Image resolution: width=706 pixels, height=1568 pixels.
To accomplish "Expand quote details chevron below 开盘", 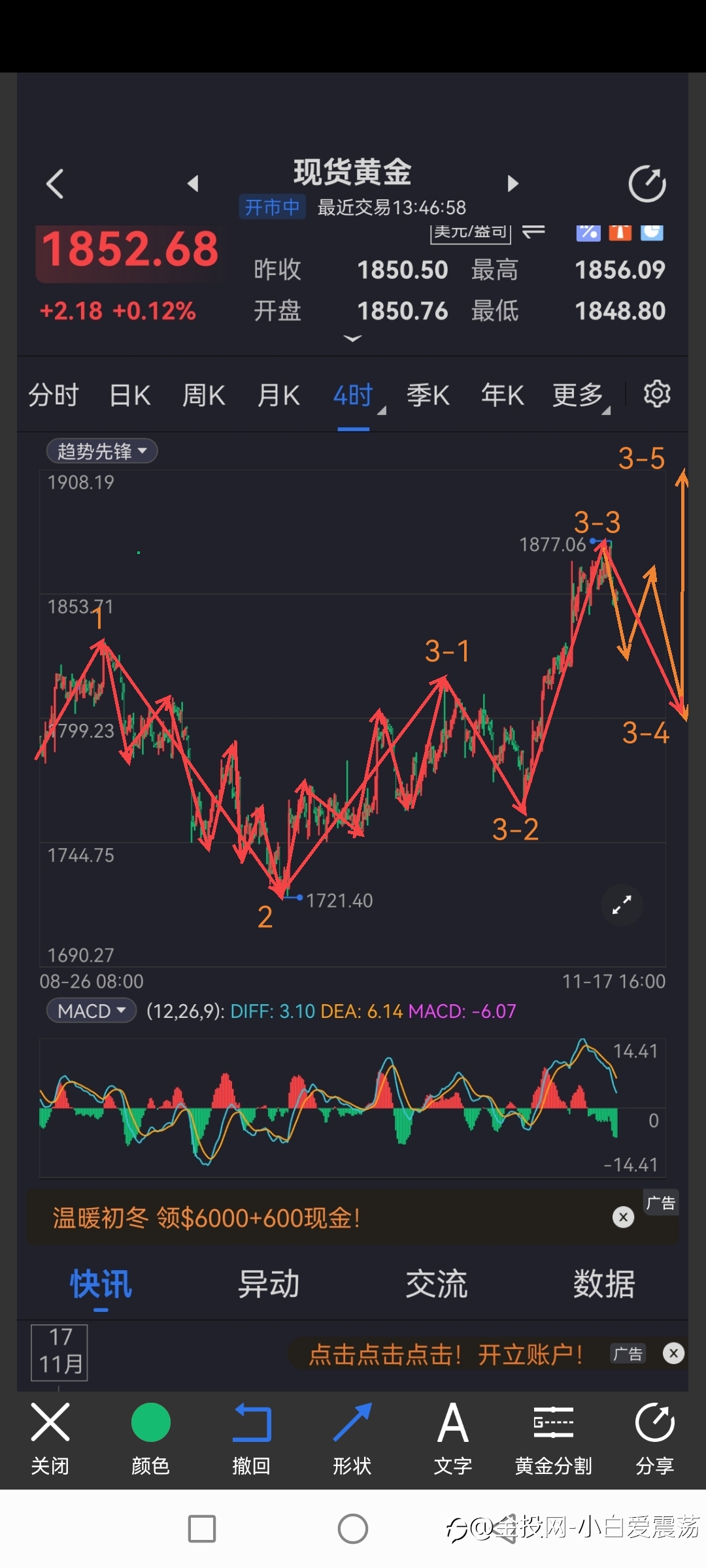I will point(352,338).
